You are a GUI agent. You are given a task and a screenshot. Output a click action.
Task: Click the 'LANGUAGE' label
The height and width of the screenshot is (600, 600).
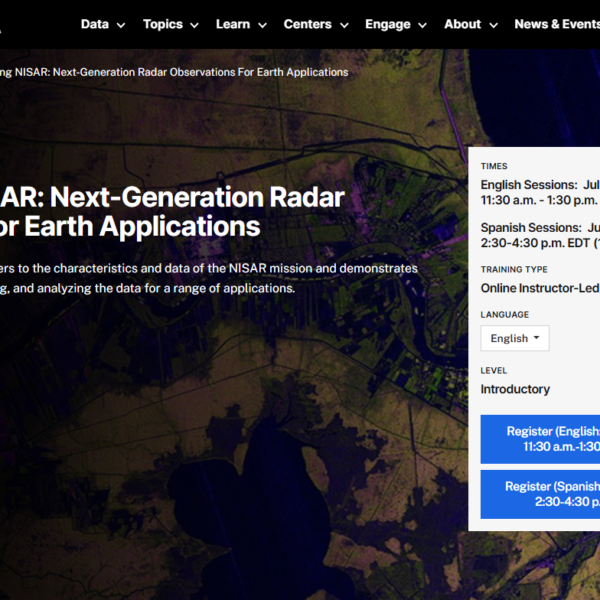pos(505,315)
